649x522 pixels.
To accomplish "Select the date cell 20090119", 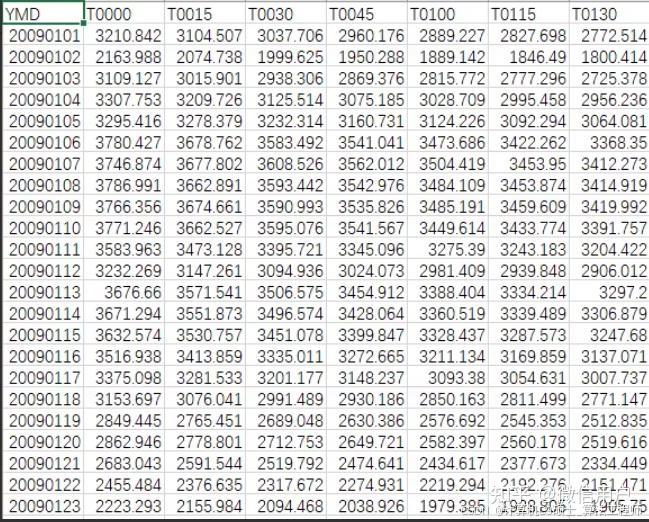I will click(43, 421).
